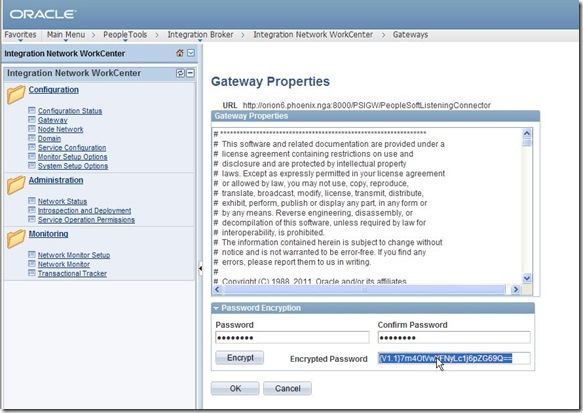Image resolution: width=583 pixels, height=413 pixels.
Task: Click the Encrypted Password field
Action: point(454,358)
